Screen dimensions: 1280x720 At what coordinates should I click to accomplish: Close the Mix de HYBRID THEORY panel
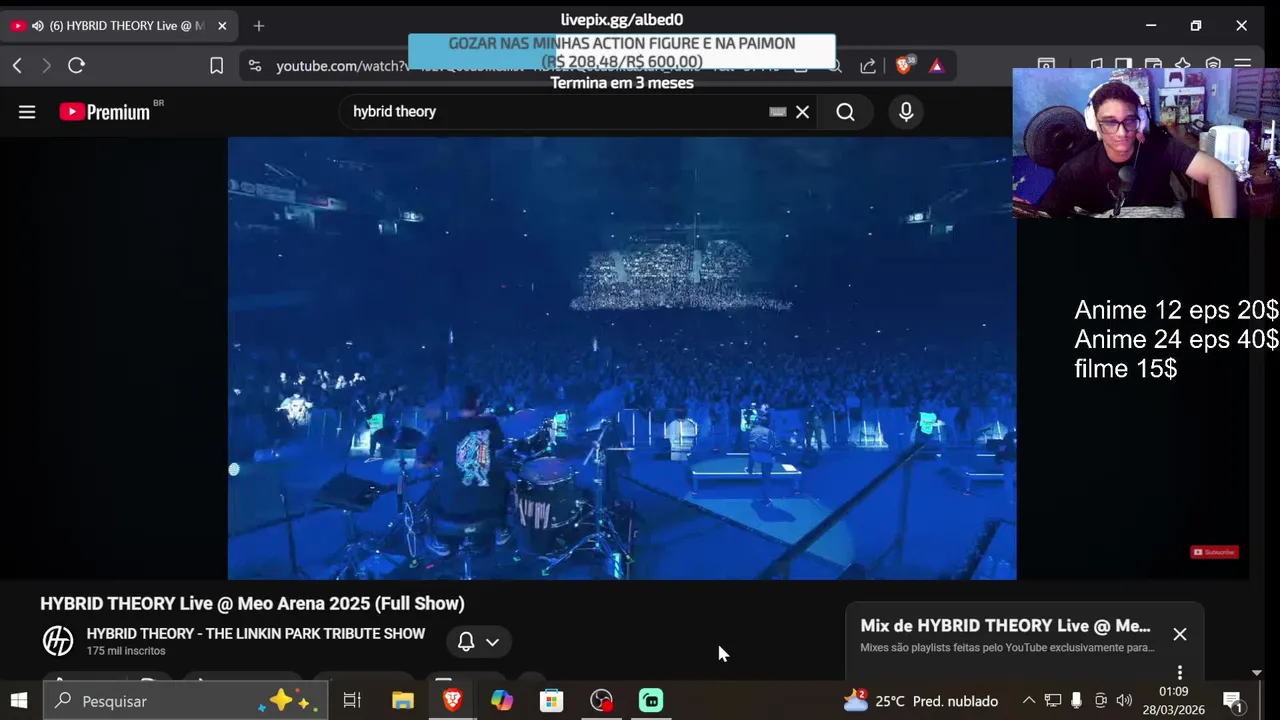click(1180, 634)
